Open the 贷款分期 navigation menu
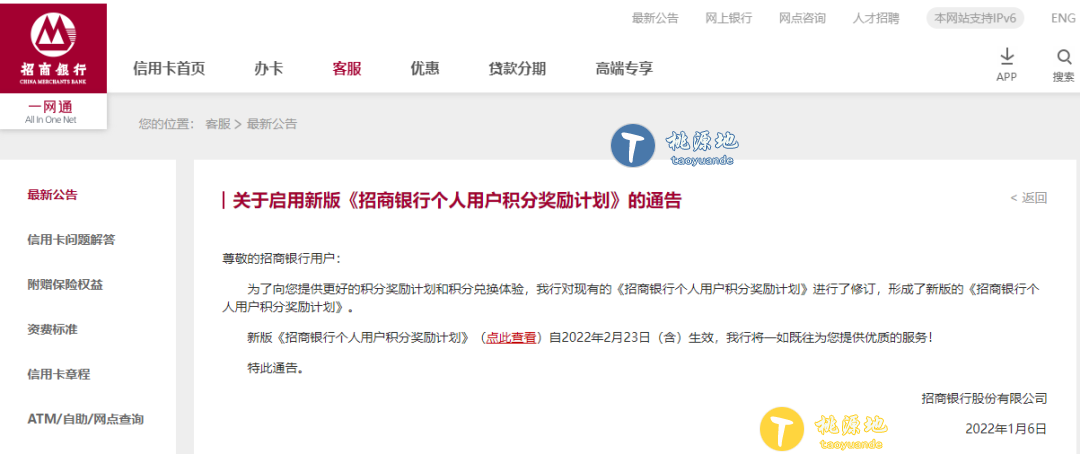The height and width of the screenshot is (454, 1080). 517,68
